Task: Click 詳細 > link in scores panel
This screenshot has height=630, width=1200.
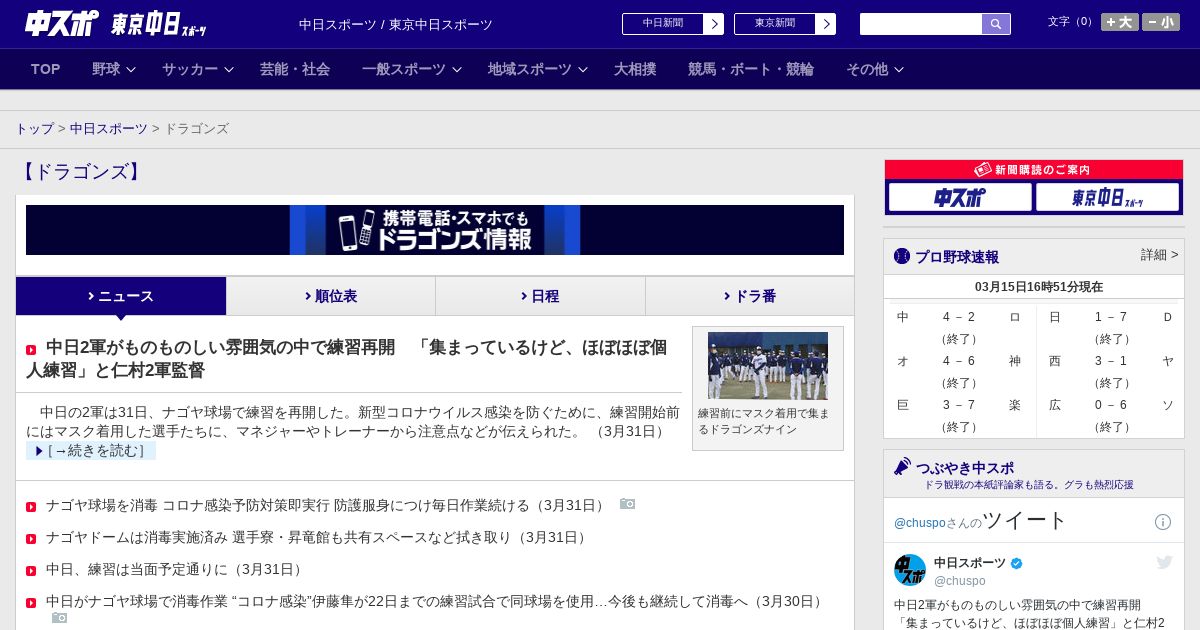Action: [1160, 255]
